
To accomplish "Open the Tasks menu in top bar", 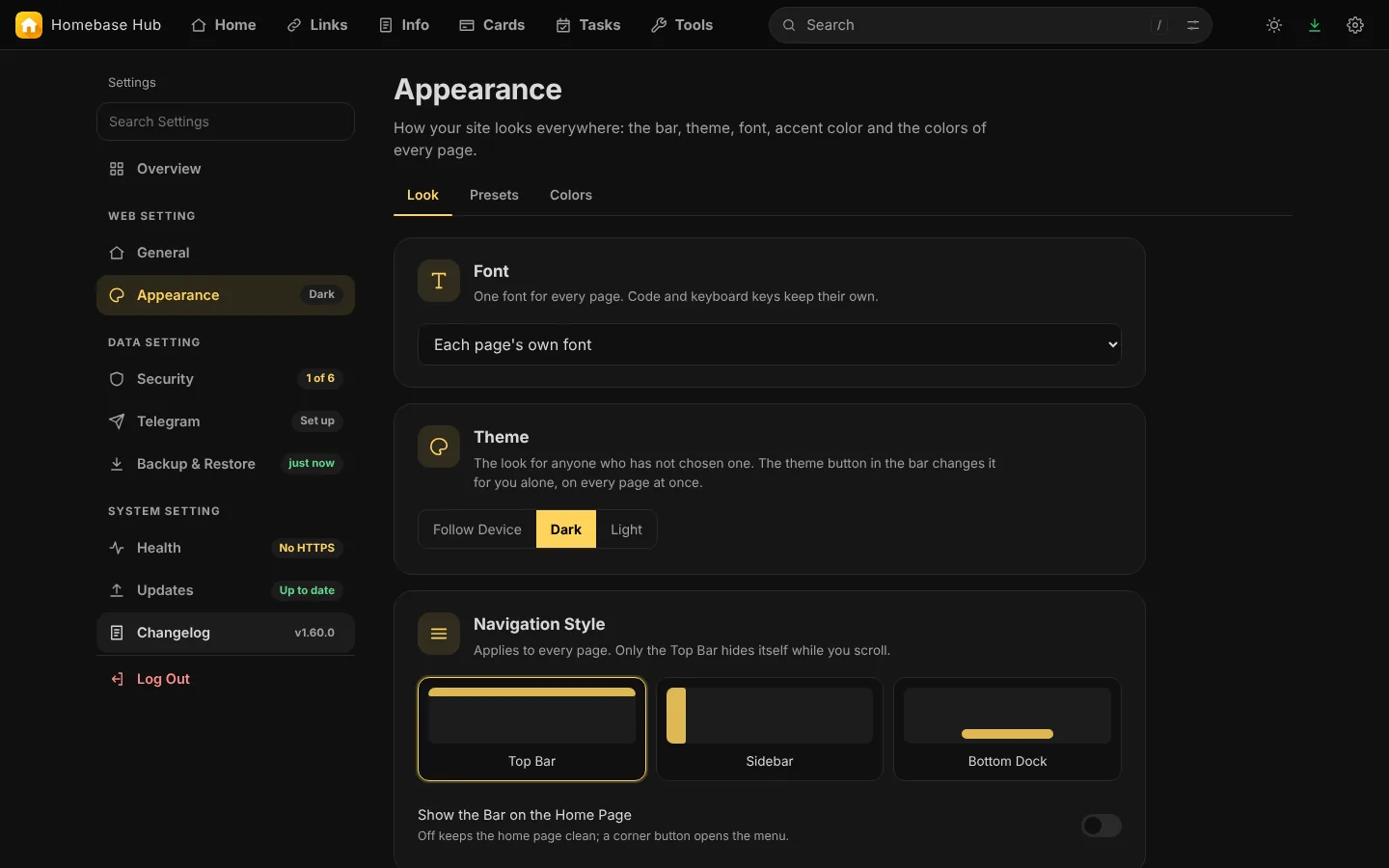I will pyautogui.click(x=588, y=25).
